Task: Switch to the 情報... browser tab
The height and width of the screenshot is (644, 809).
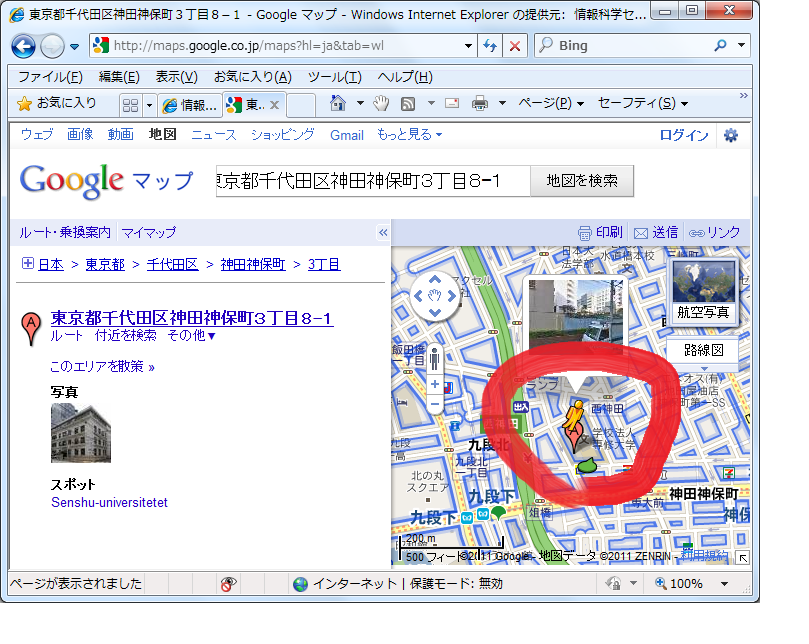Action: (x=190, y=105)
